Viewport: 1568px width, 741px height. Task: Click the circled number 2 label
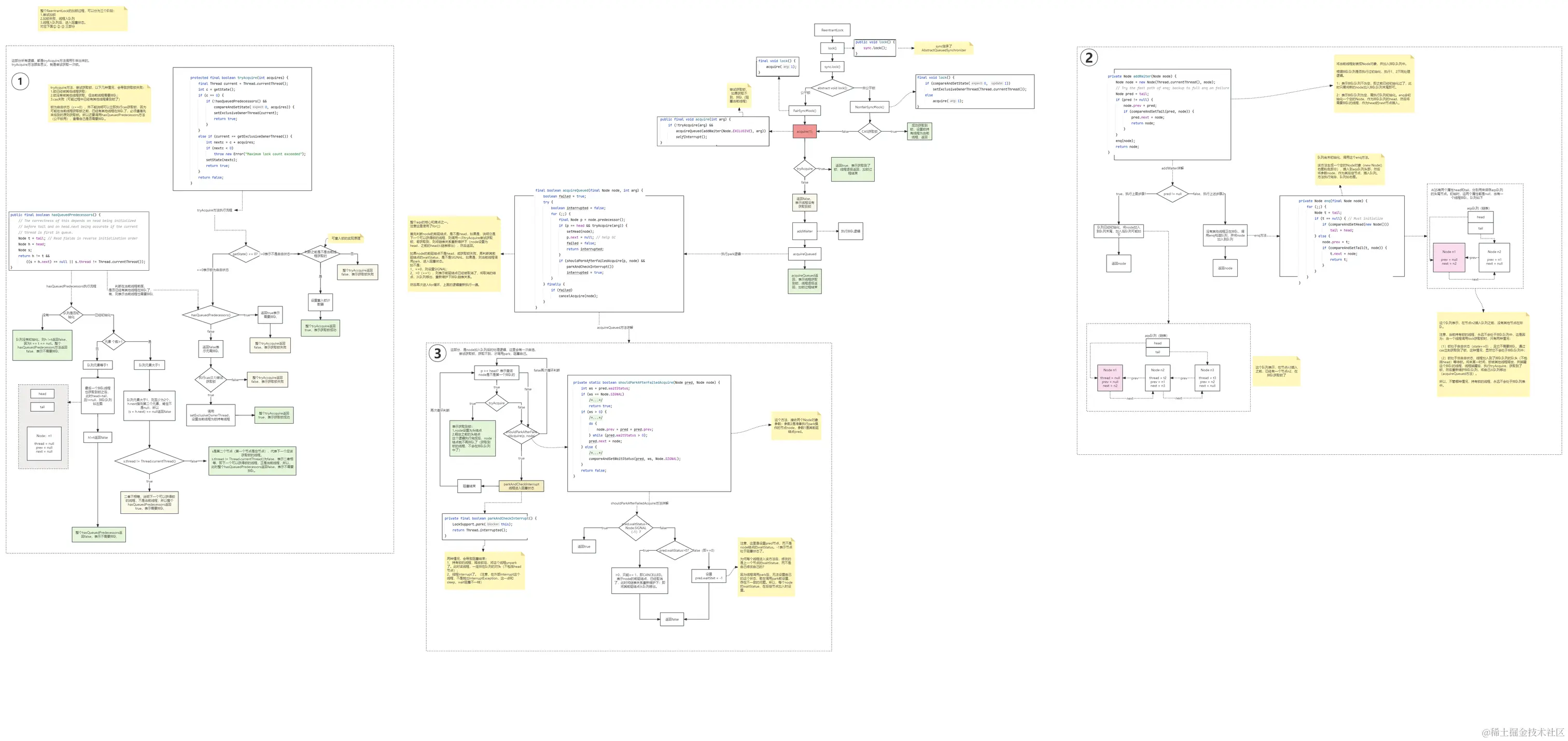tap(1088, 58)
